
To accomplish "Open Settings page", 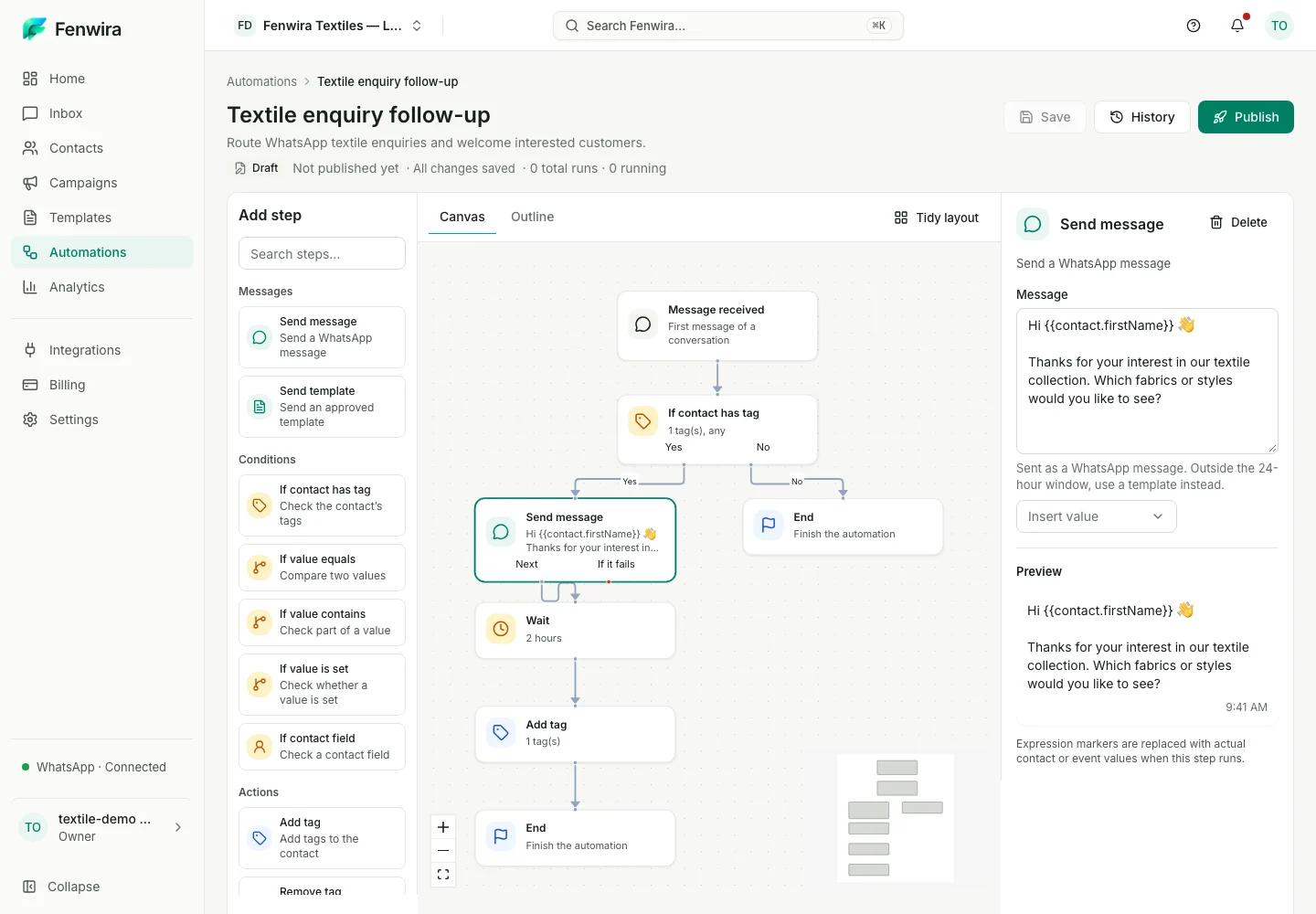I will (x=102, y=420).
